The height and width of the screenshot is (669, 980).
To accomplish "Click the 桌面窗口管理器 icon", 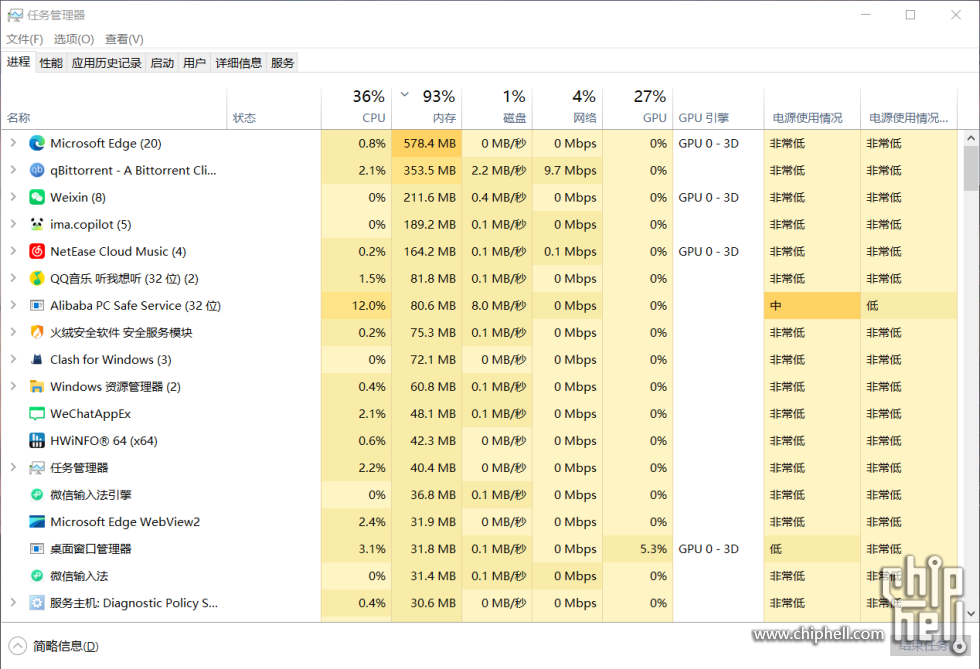I will point(37,549).
